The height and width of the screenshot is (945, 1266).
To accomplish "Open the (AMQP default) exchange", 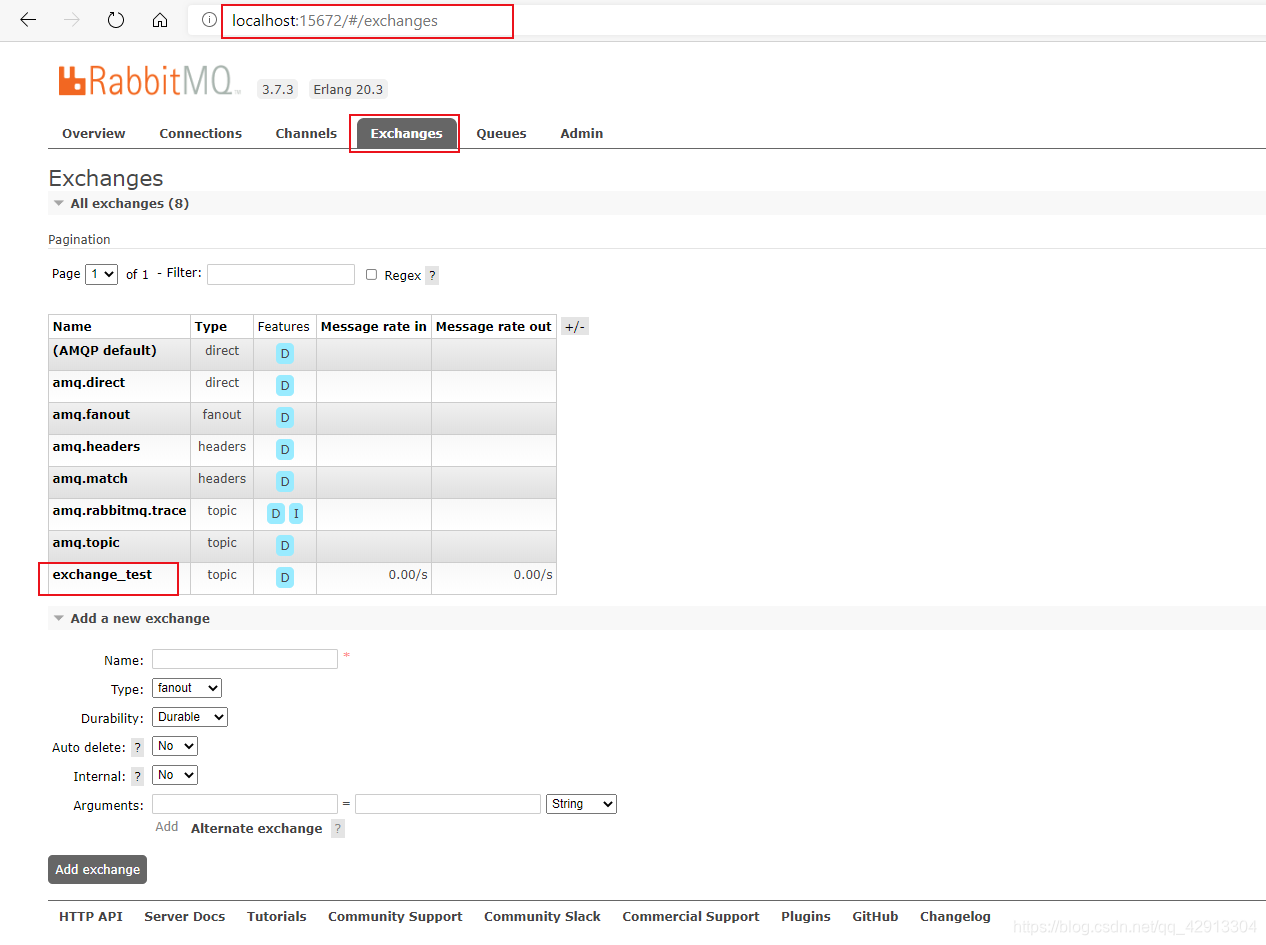I will pos(105,351).
